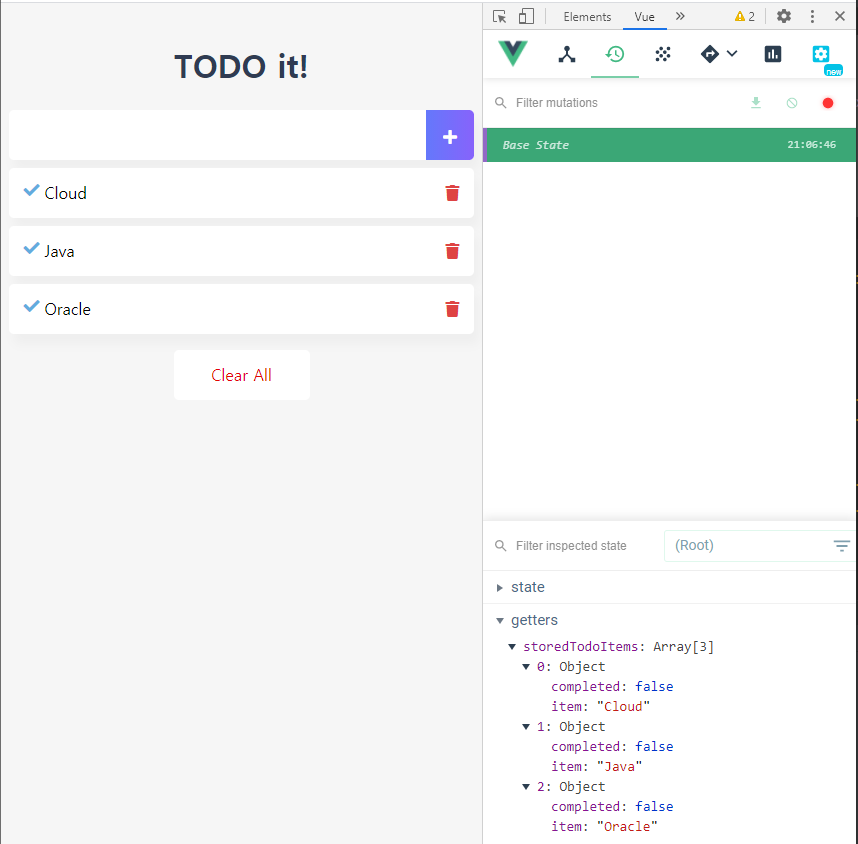Click the Oracle todo text
Viewport: 858px width, 844px height.
pyautogui.click(x=67, y=309)
